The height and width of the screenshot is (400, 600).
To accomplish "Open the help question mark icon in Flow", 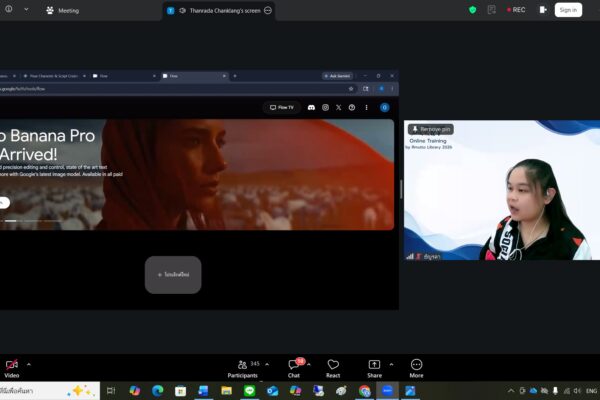I will click(x=352, y=108).
